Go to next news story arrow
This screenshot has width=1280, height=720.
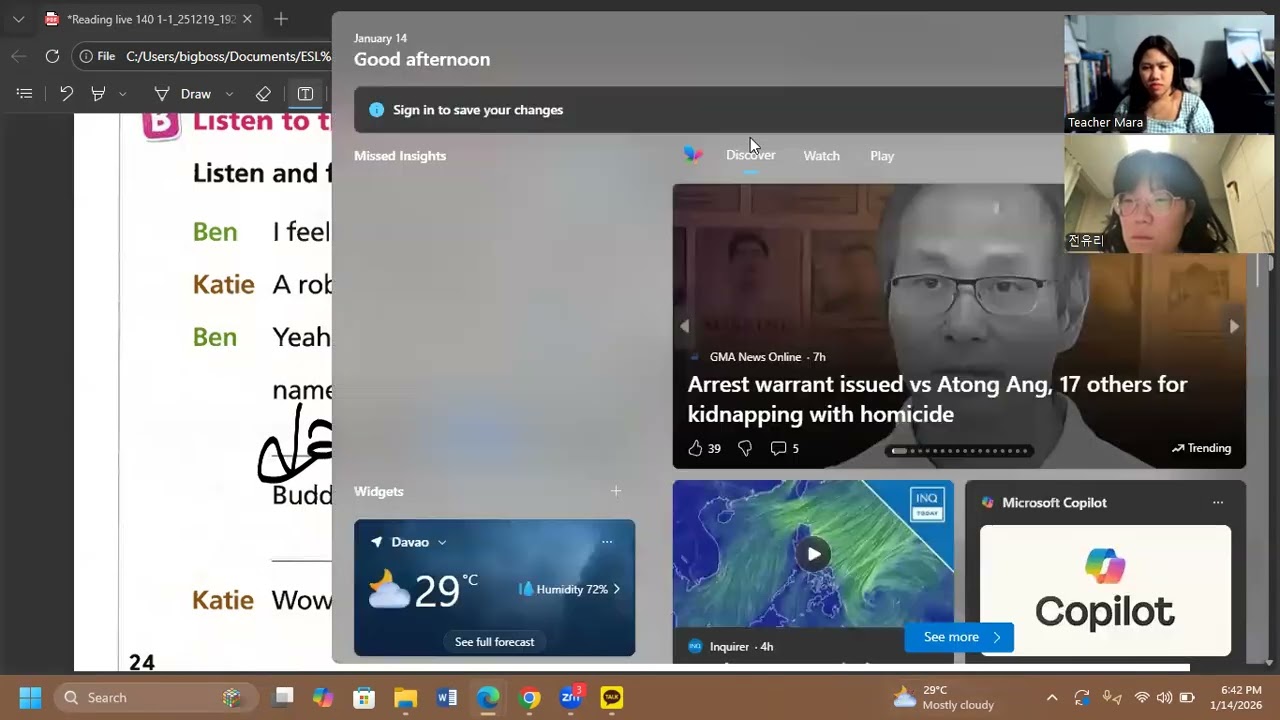click(1233, 326)
